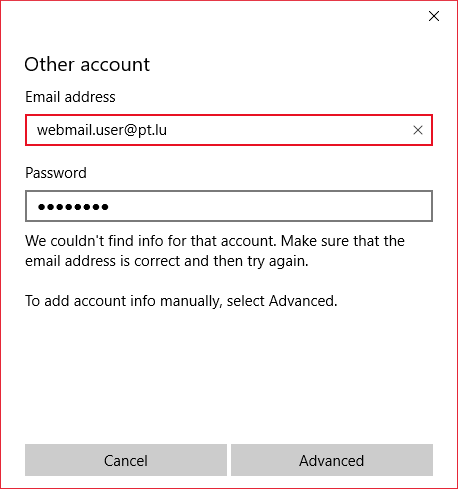Cancel adding the account

tap(126, 460)
